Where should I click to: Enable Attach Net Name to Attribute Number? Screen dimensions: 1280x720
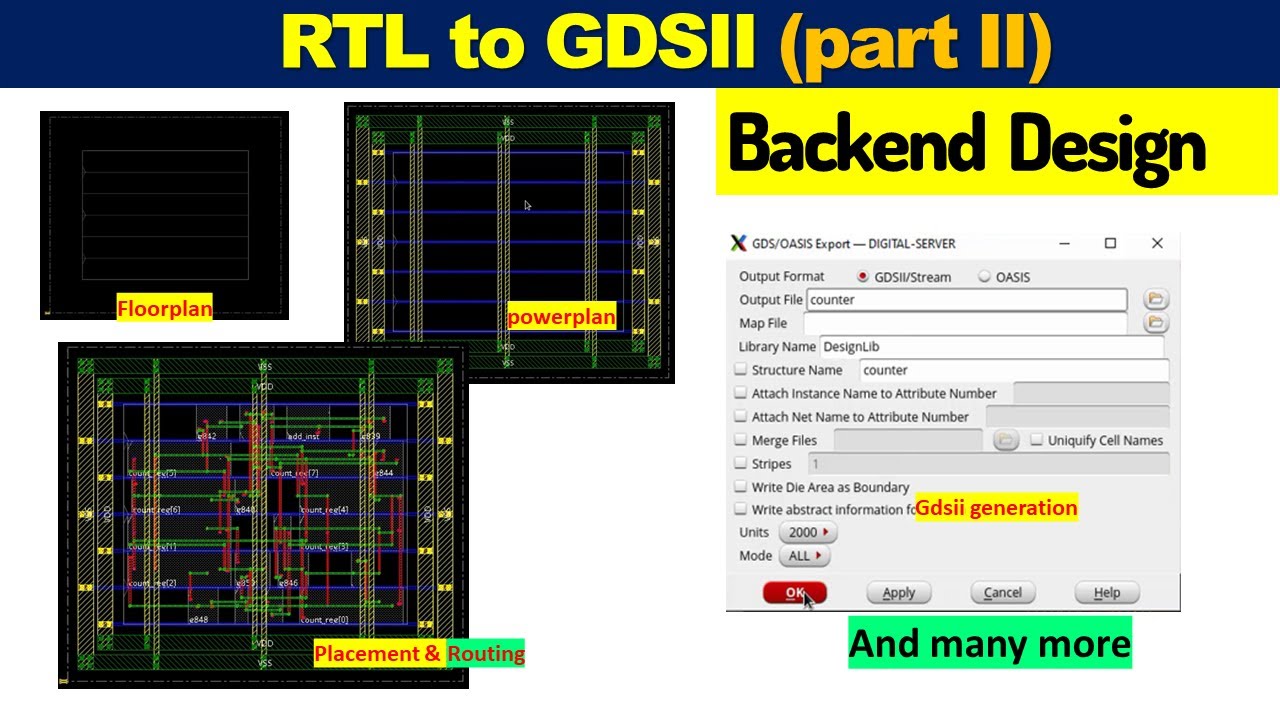(x=741, y=416)
